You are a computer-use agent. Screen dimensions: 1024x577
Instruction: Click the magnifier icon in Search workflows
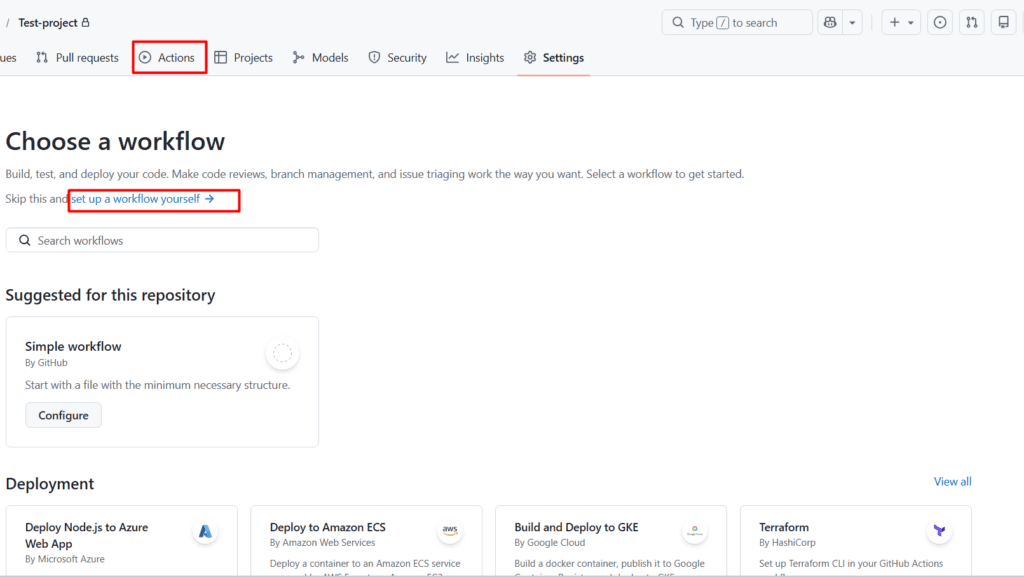pos(25,240)
